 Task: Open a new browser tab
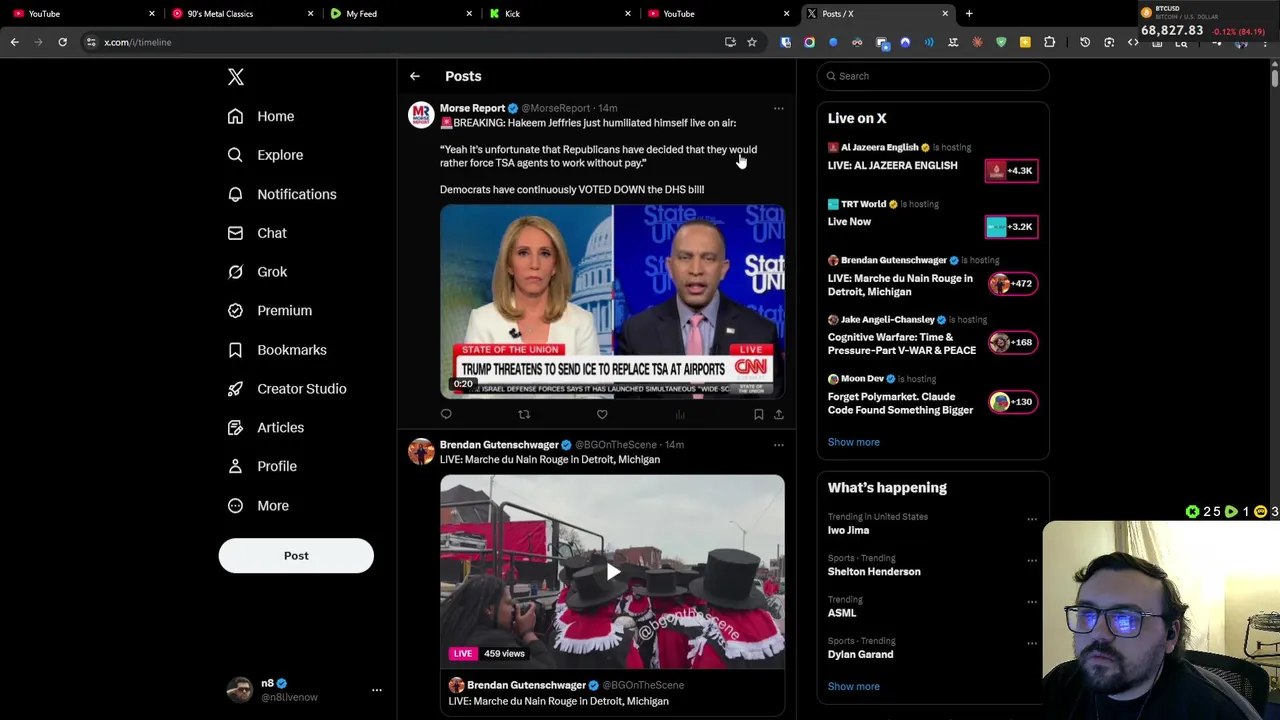pyautogui.click(x=969, y=14)
